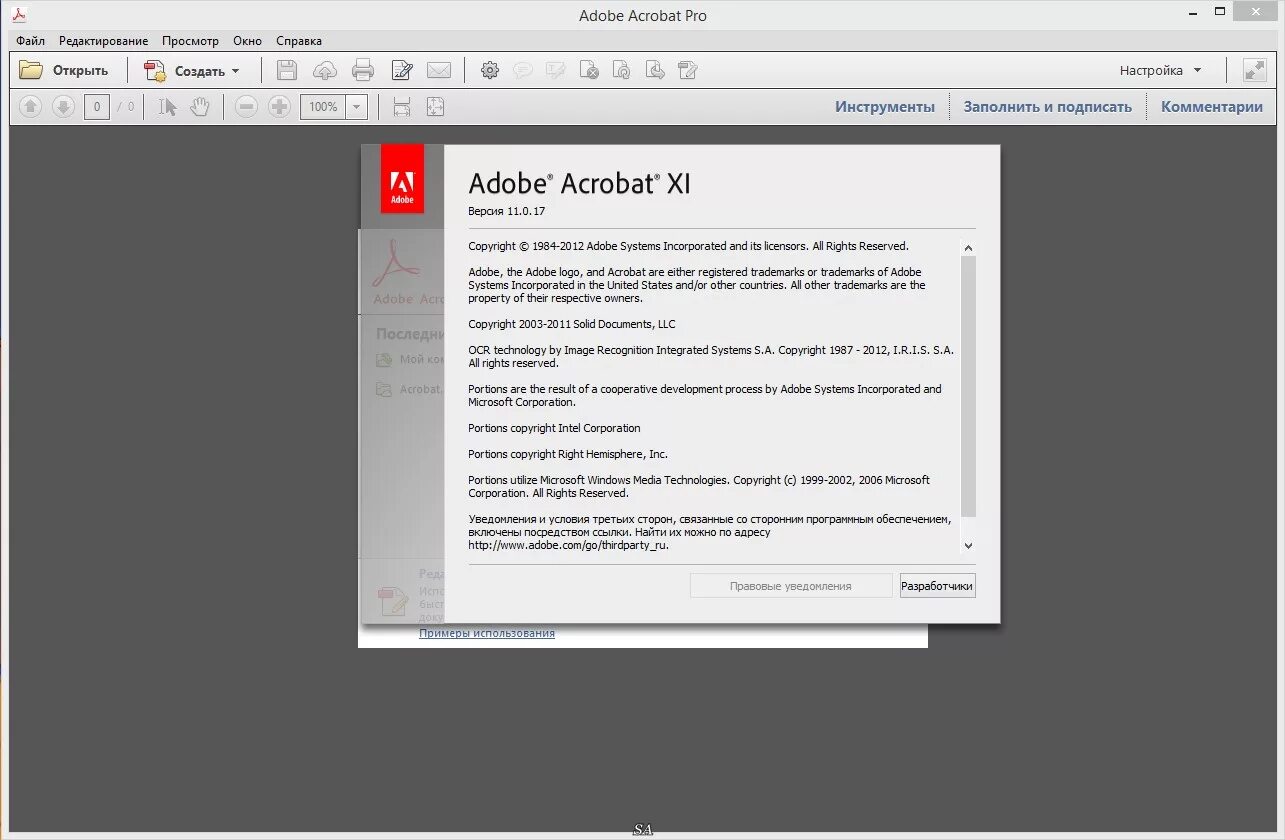
Task: Select the Hand pan tool
Action: [200, 106]
